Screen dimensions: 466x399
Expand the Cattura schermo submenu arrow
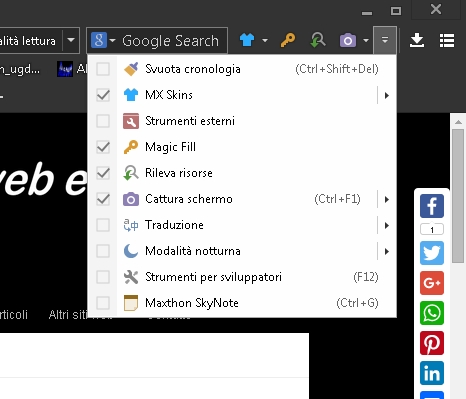coord(387,199)
